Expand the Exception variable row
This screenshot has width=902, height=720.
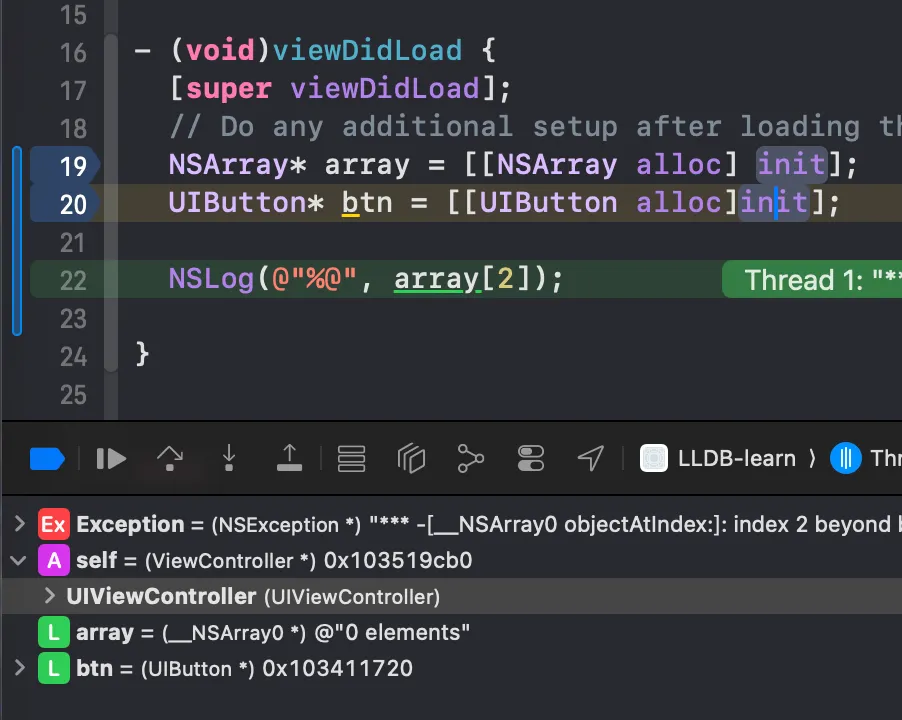point(19,524)
